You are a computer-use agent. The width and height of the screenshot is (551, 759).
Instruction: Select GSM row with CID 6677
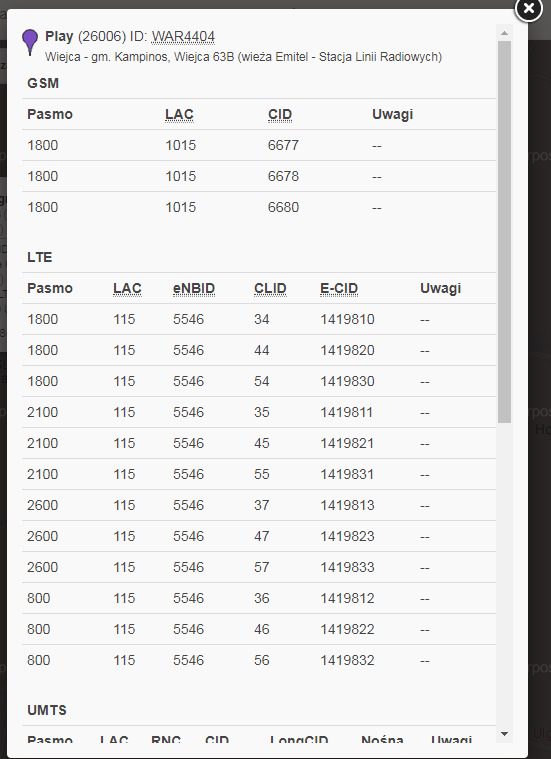259,145
